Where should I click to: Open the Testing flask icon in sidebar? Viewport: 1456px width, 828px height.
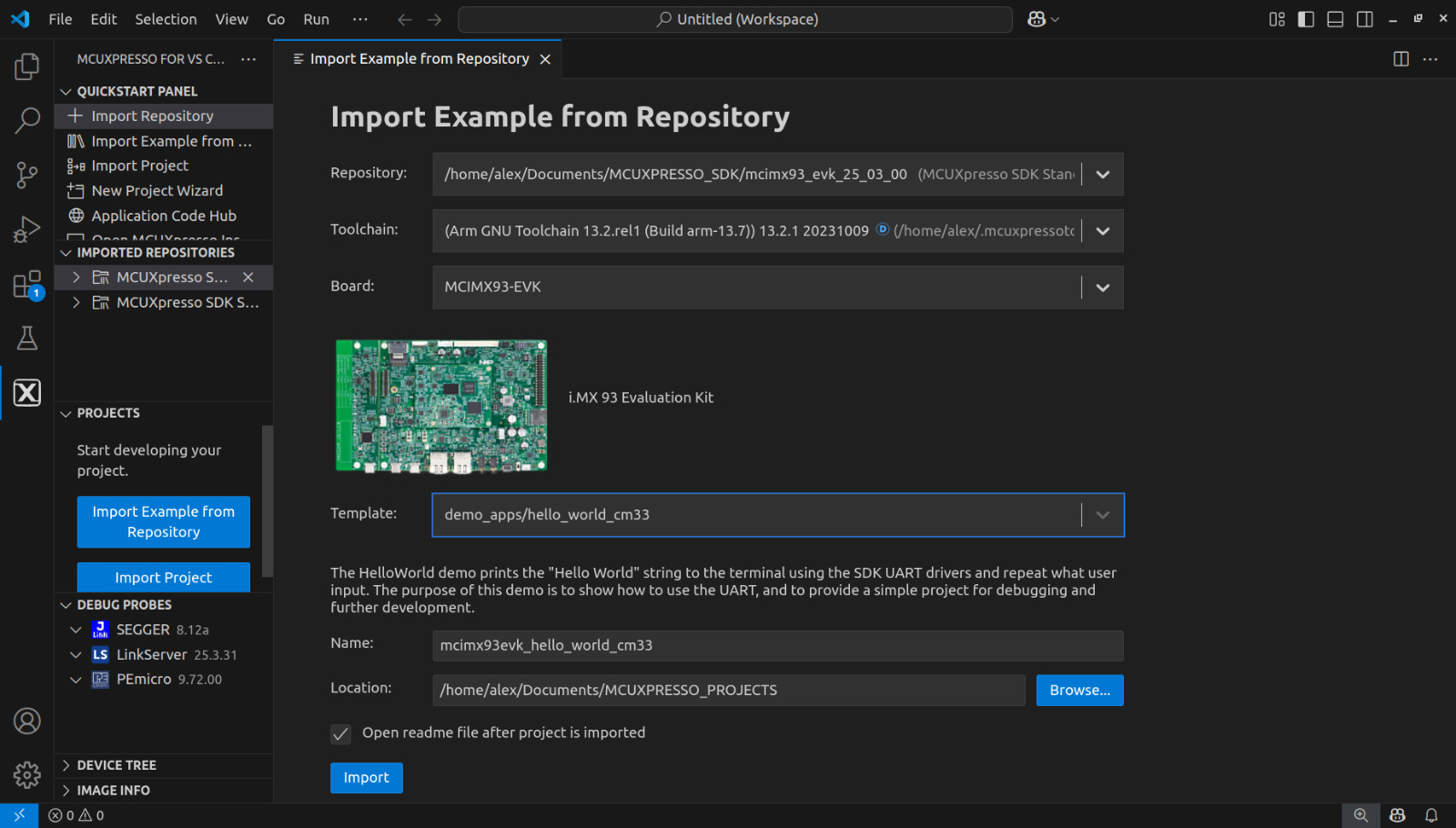click(27, 338)
